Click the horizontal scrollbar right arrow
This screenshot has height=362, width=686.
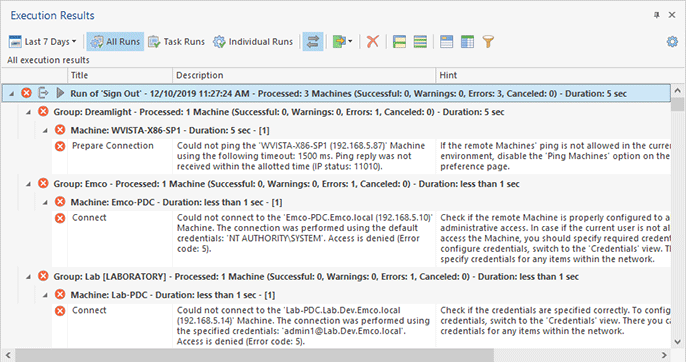pyautogui.click(x=665, y=355)
